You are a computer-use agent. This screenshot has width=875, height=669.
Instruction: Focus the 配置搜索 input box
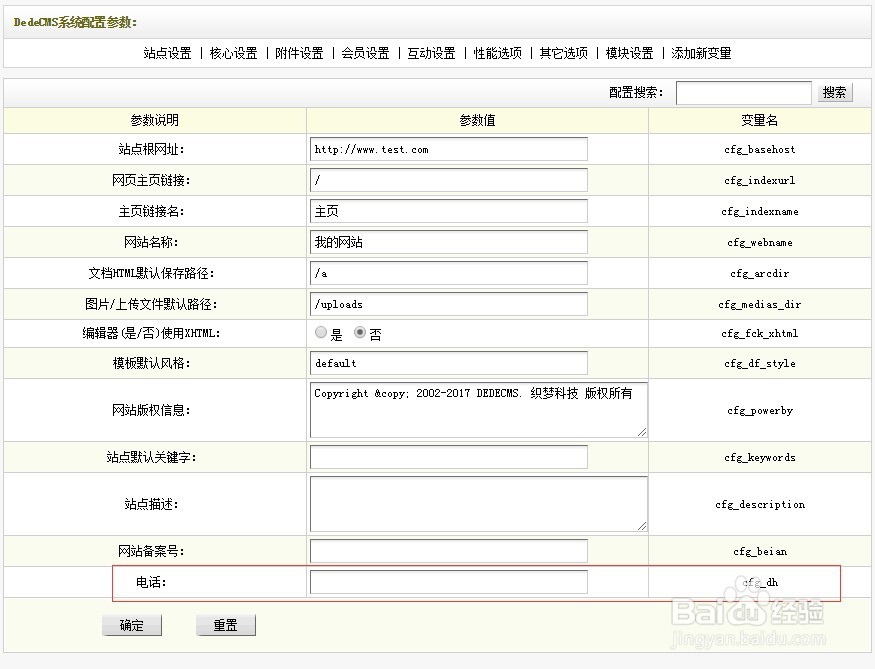tap(743, 93)
